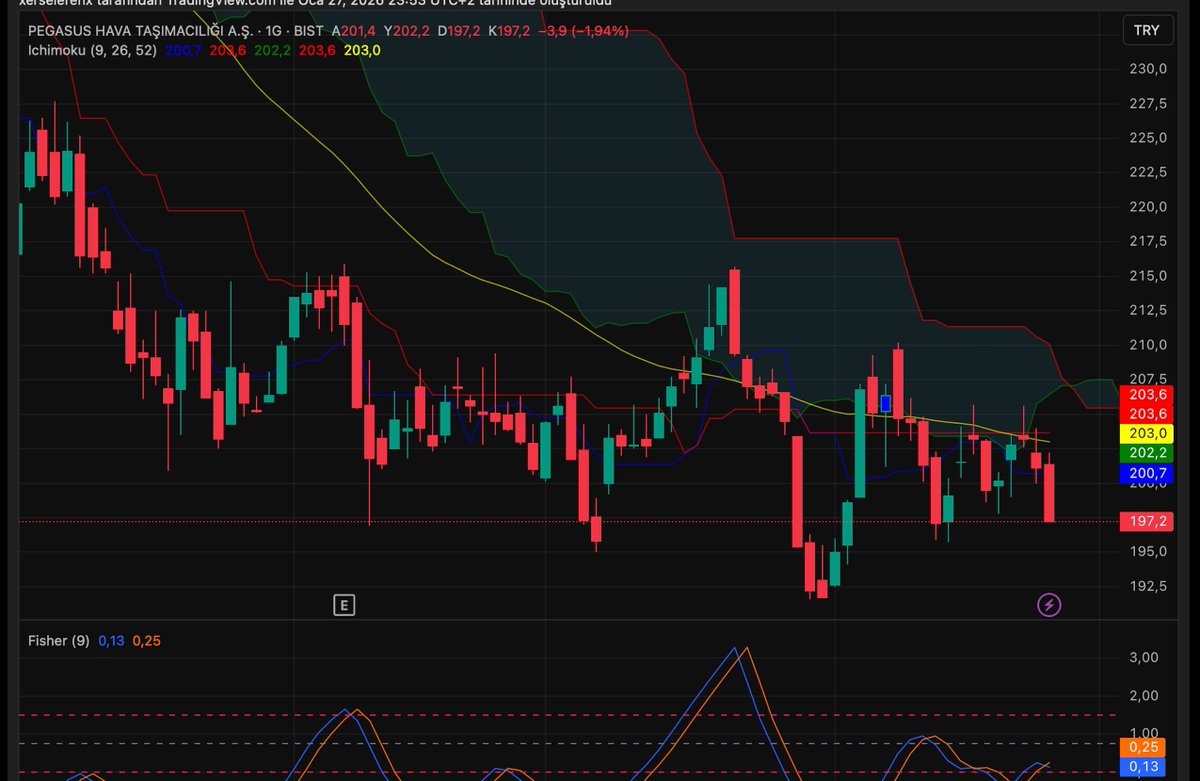Click the yellow 203,0 price scale tag

click(x=1146, y=433)
